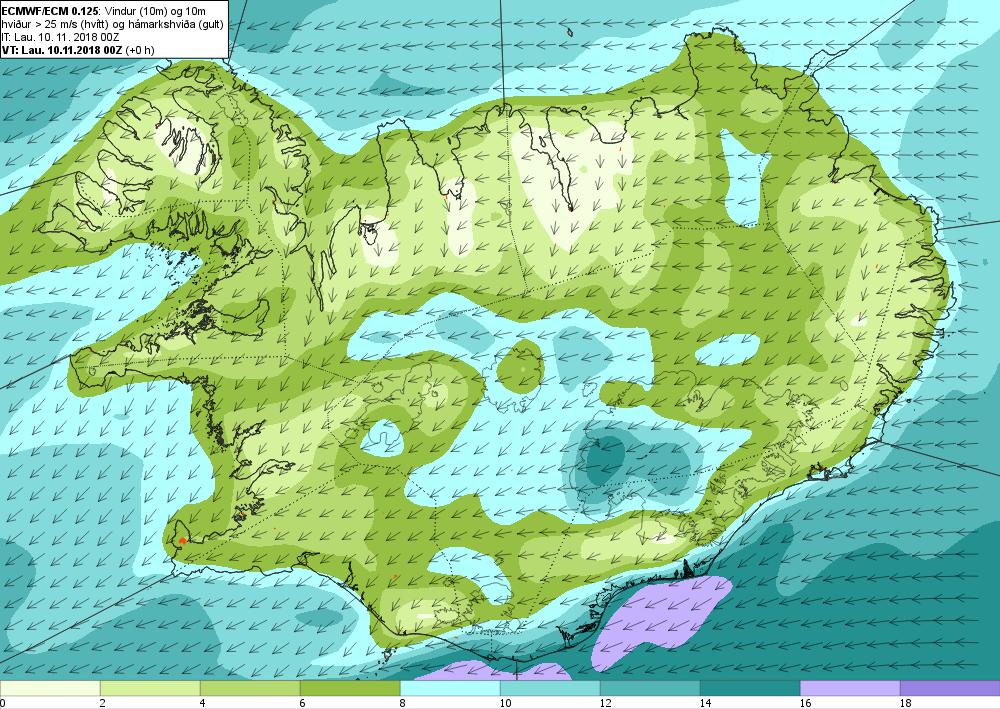
Task: Click the 10–12 m/s turquoise legend swatch
Action: coord(550,688)
